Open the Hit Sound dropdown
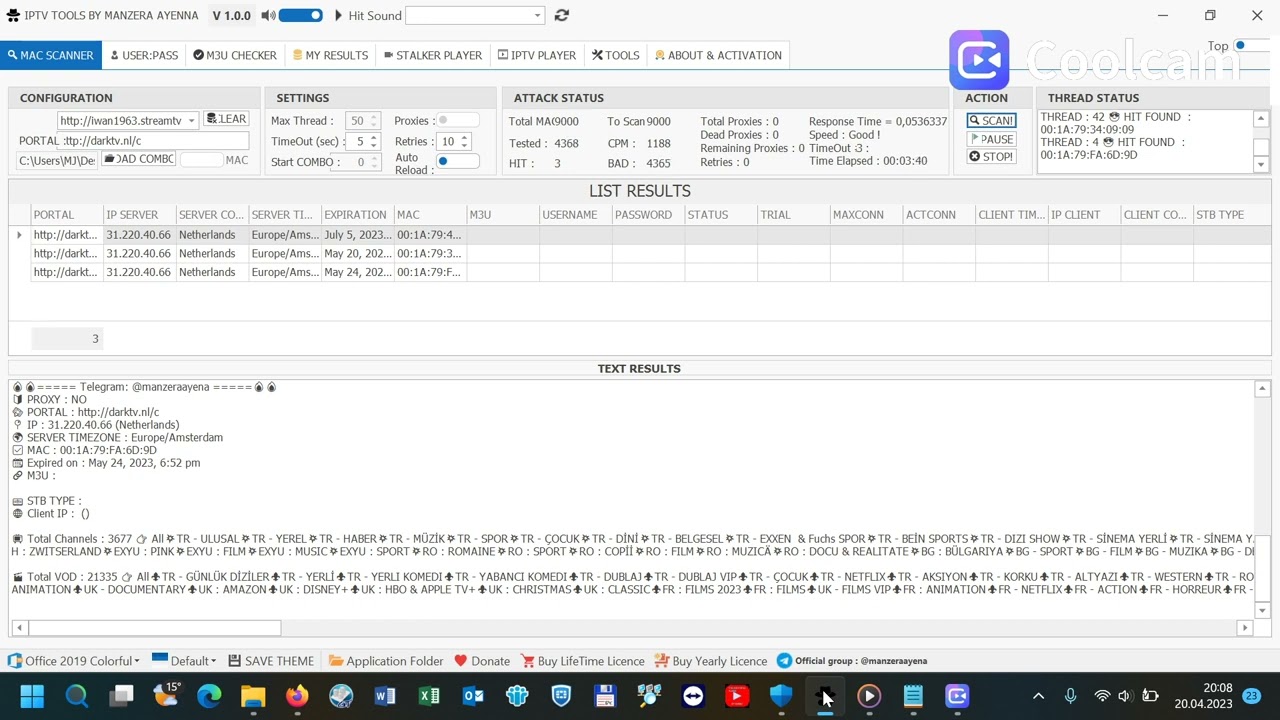Screen dimensions: 1280x720 pyautogui.click(x=537, y=16)
